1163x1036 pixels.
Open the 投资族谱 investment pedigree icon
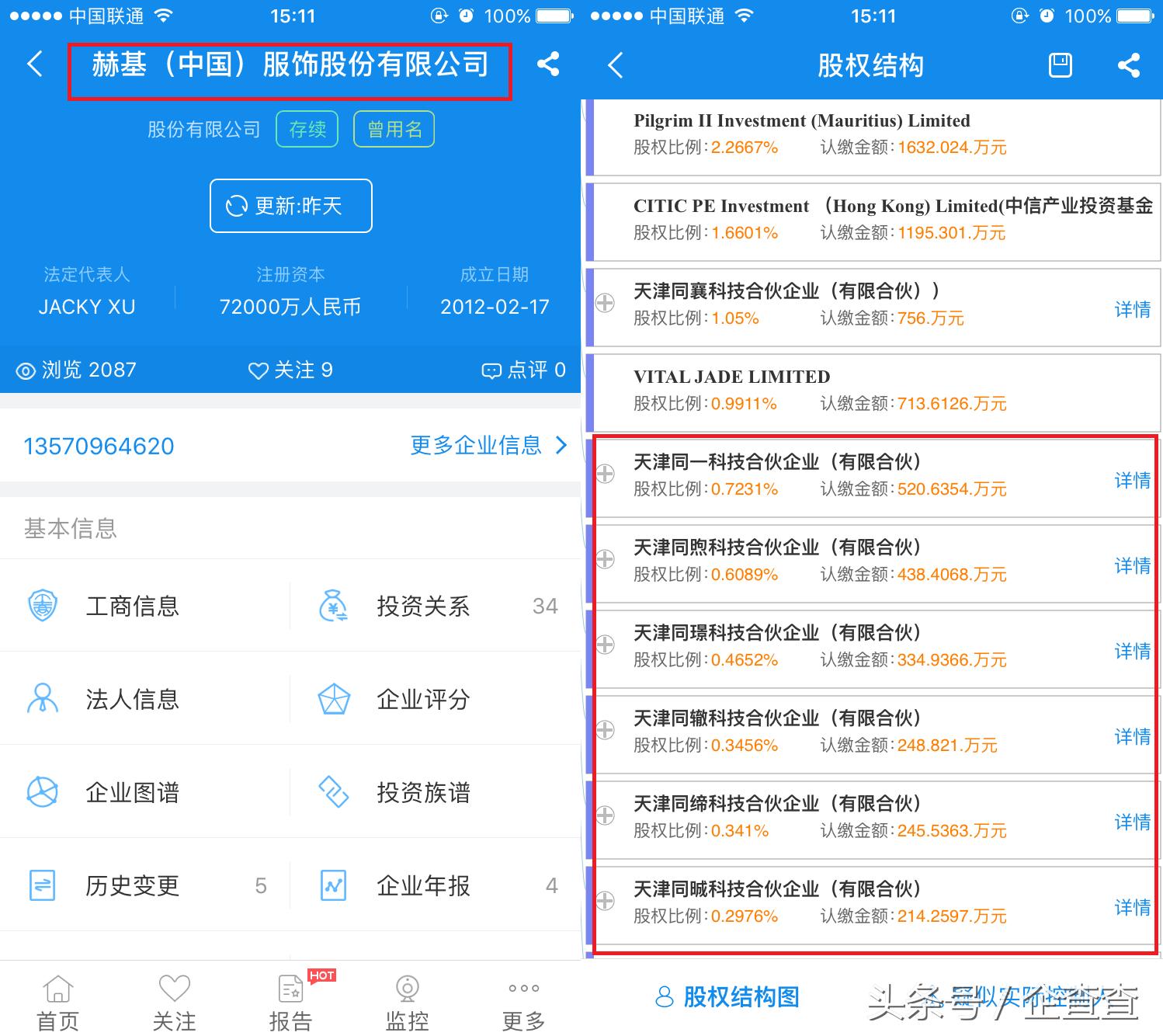coord(333,792)
